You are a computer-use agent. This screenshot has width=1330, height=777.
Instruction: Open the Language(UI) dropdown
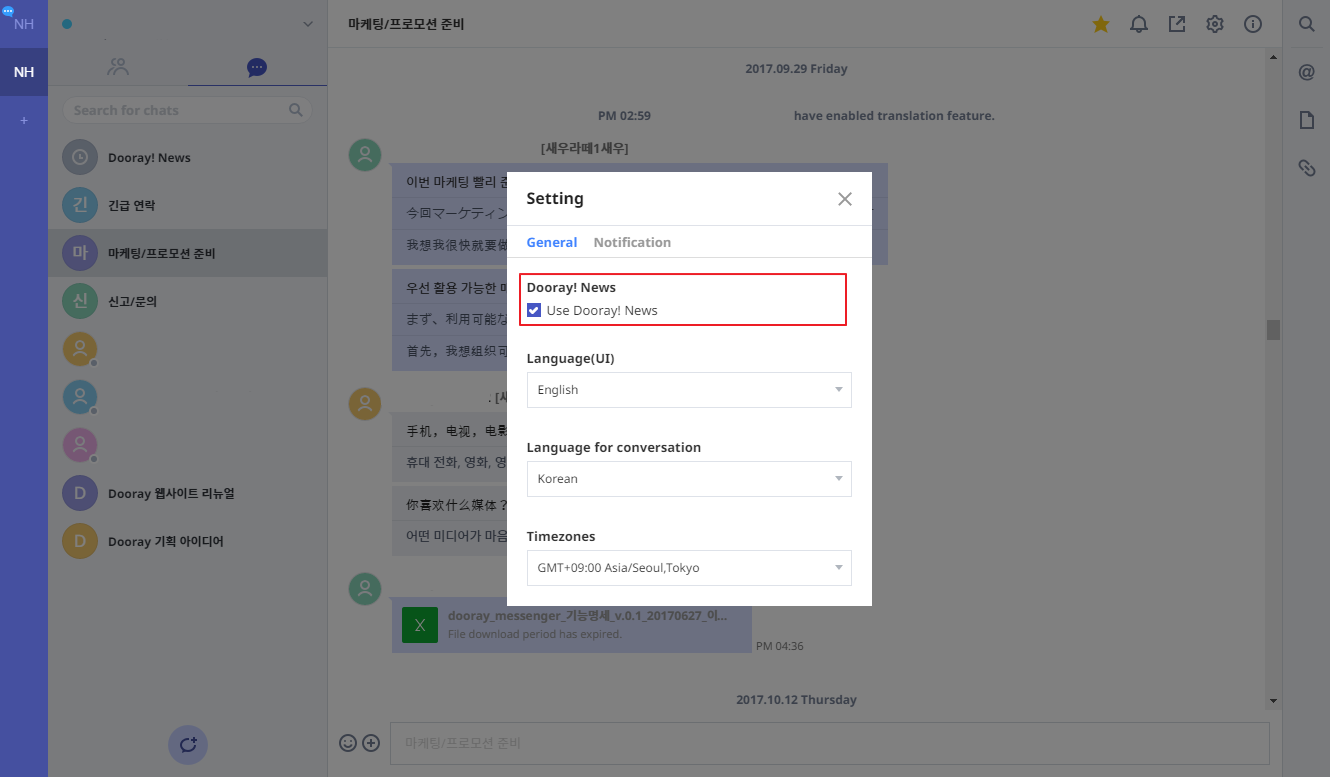(689, 390)
